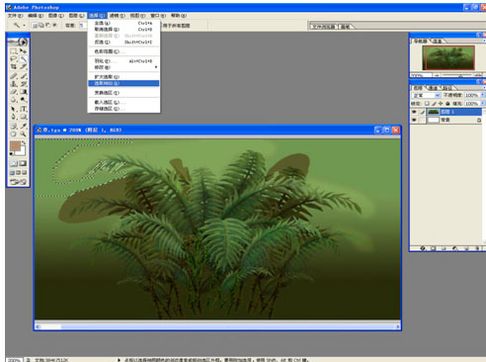Screen dimensions: 486x362
Task: Hide the 背景 layer eye
Action: click(414, 120)
